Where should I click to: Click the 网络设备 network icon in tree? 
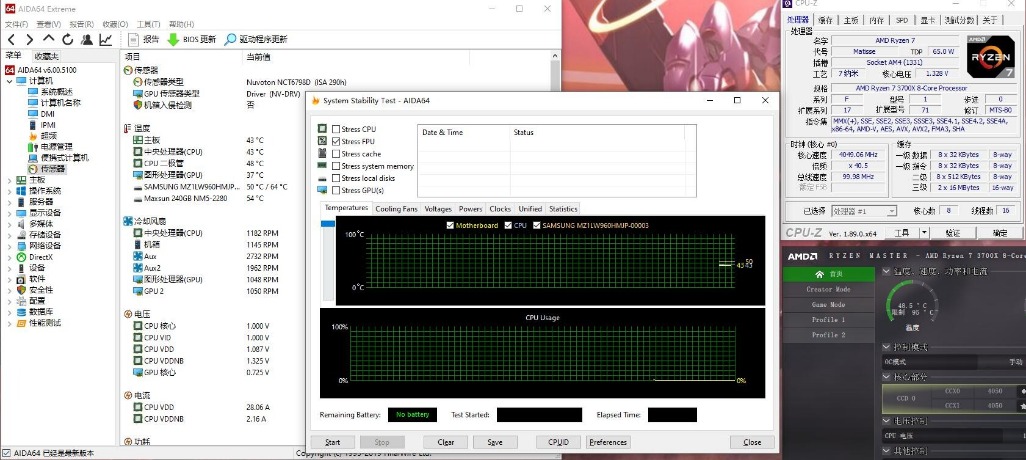[x=22, y=246]
